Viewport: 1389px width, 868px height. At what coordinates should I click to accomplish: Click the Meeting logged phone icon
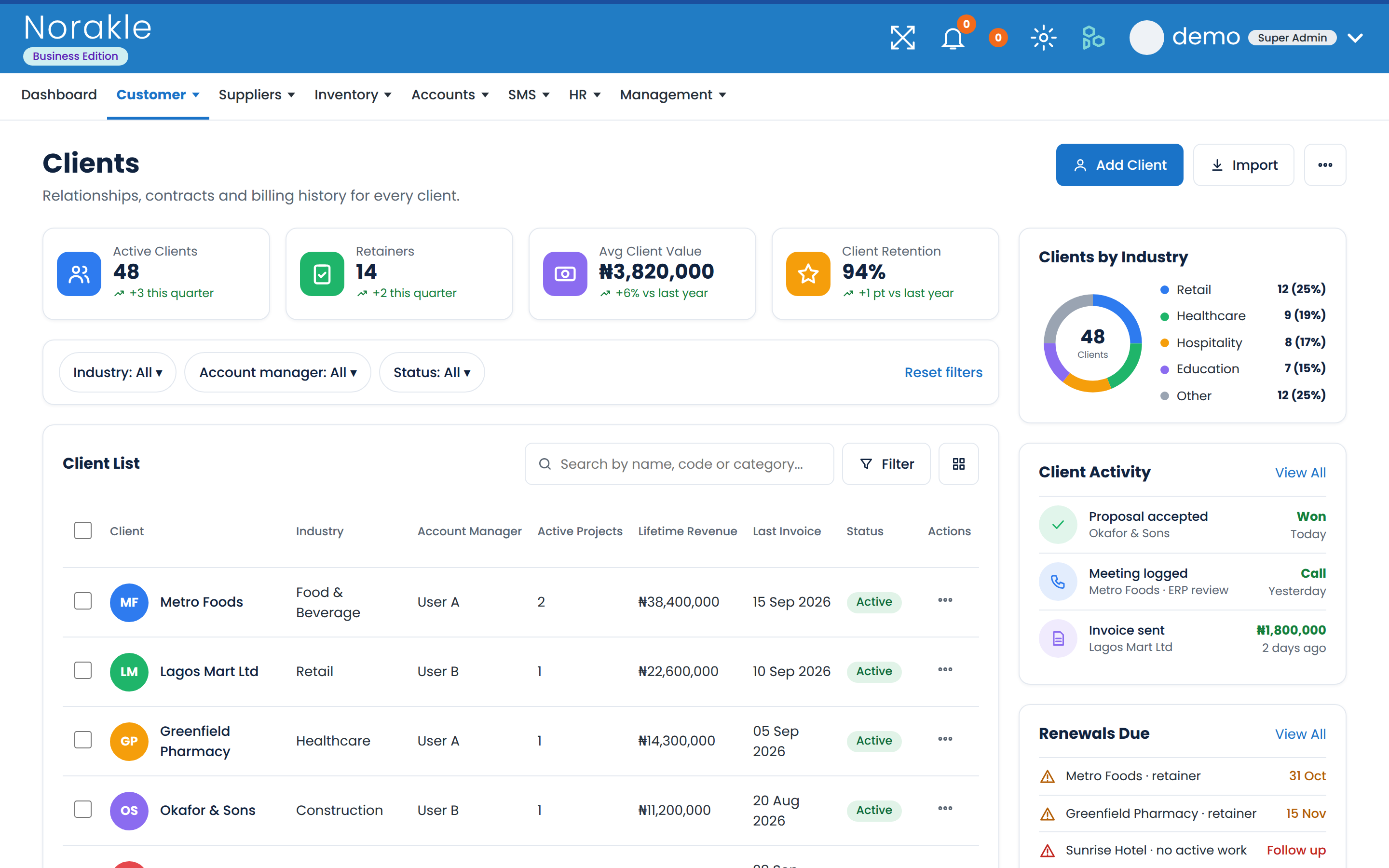tap(1058, 582)
